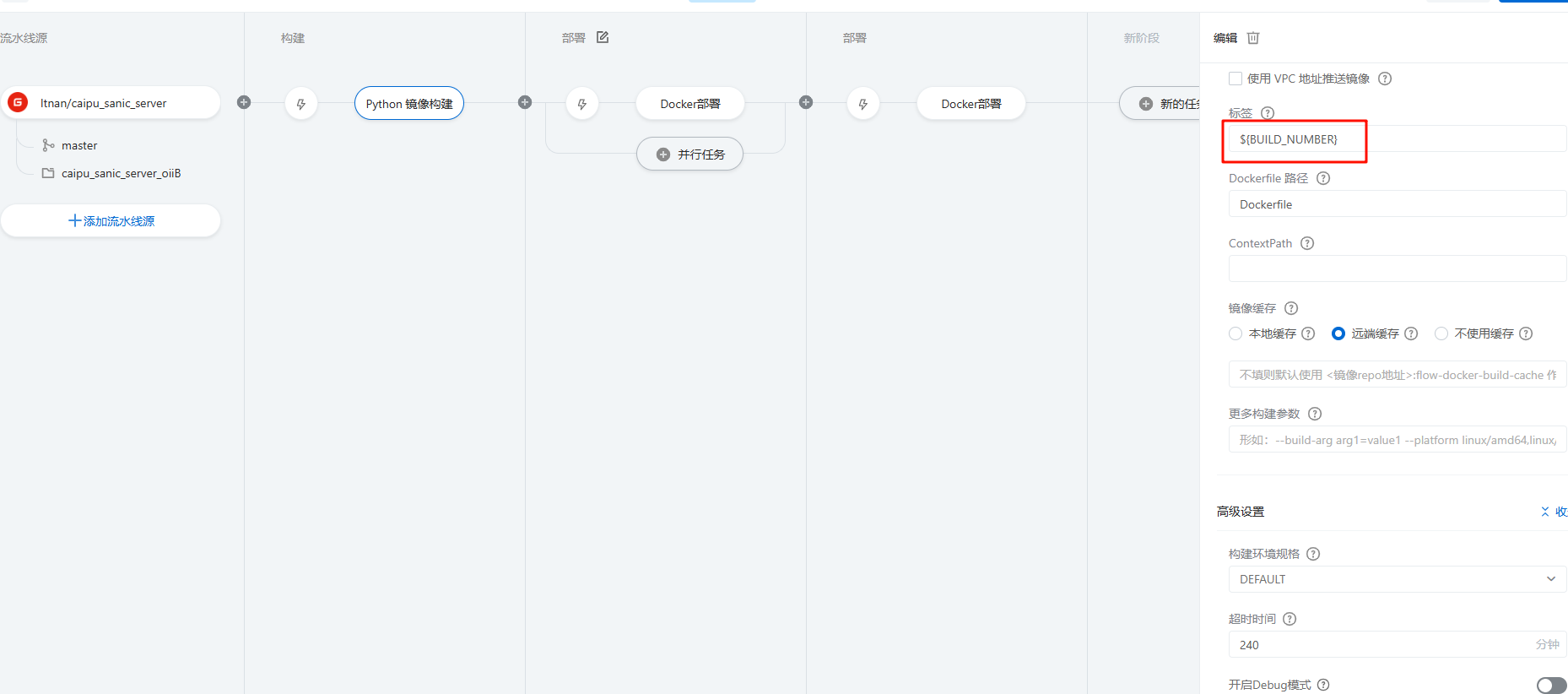Click the help icon next to 构建环境规格
Image resolution: width=1568 pixels, height=694 pixels.
pyautogui.click(x=1313, y=554)
